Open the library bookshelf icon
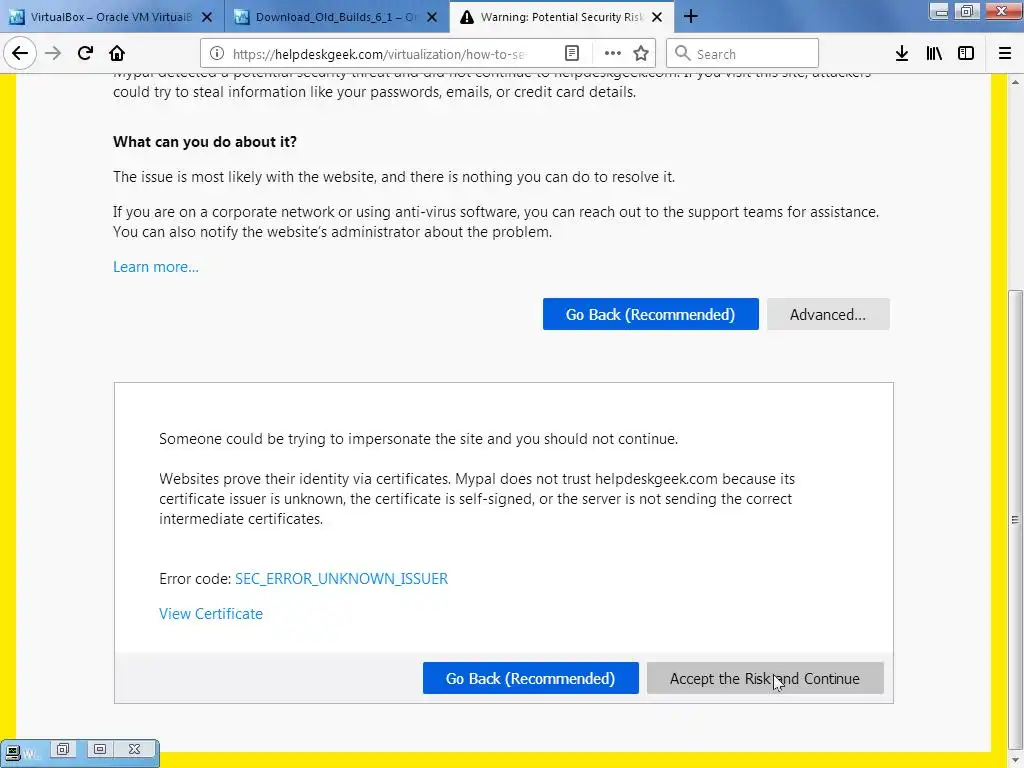 (x=934, y=54)
